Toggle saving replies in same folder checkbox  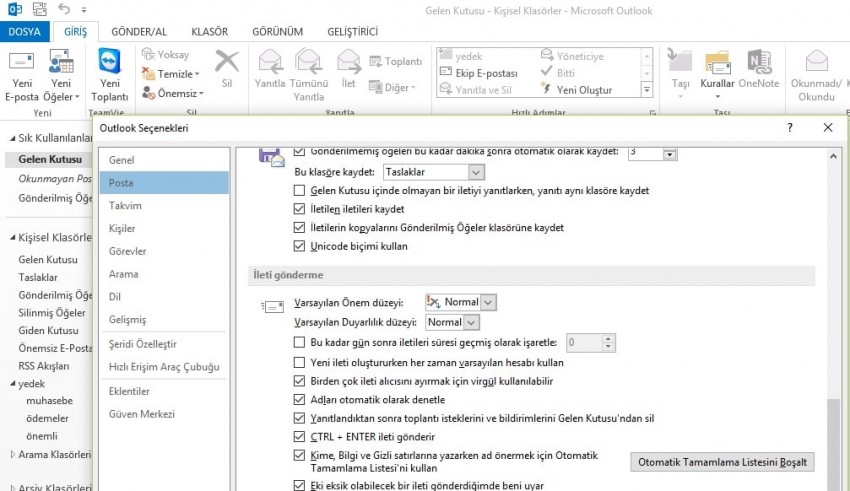coord(299,190)
